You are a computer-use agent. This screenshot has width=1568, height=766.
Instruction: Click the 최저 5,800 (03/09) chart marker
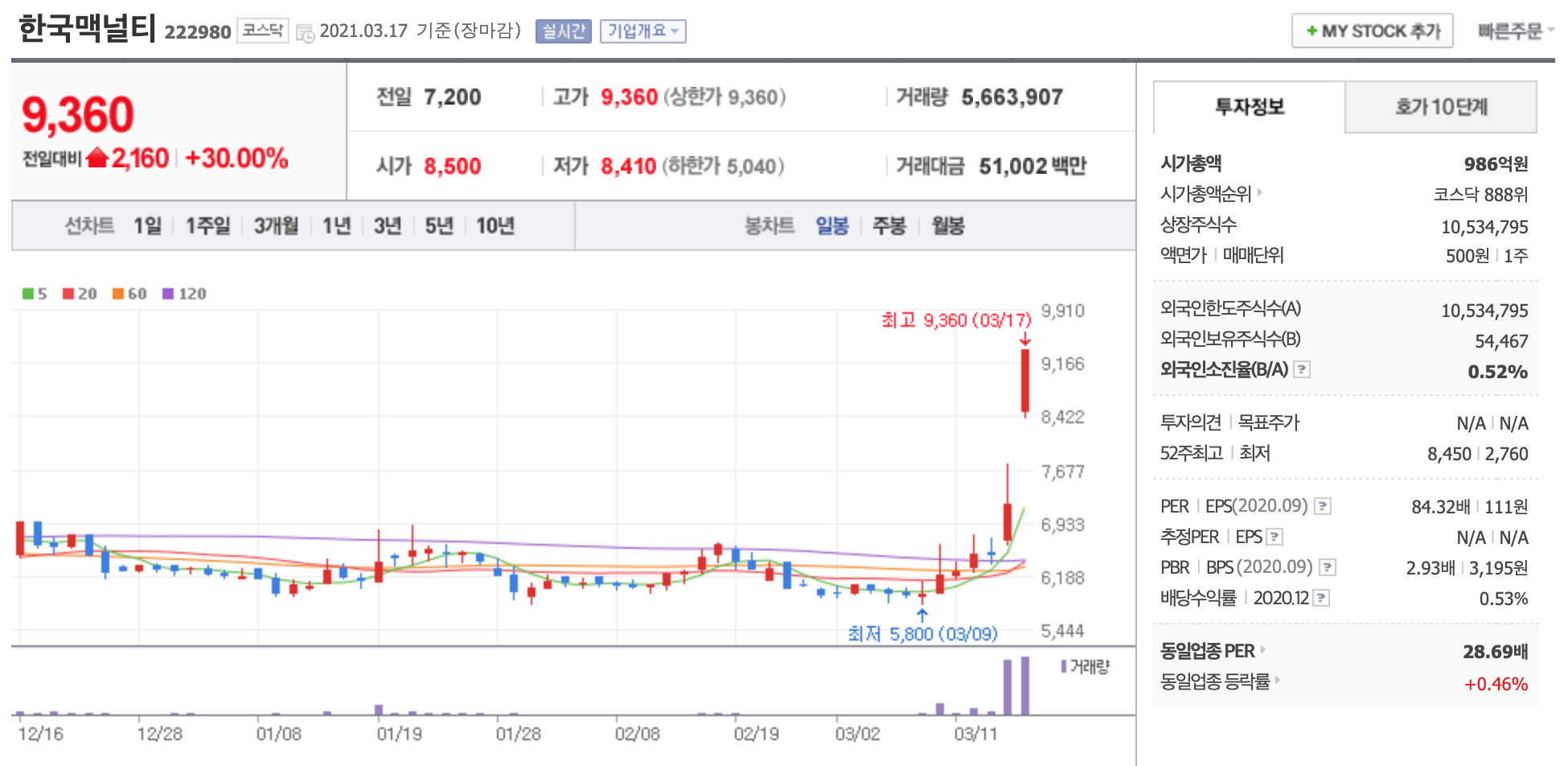point(922,634)
